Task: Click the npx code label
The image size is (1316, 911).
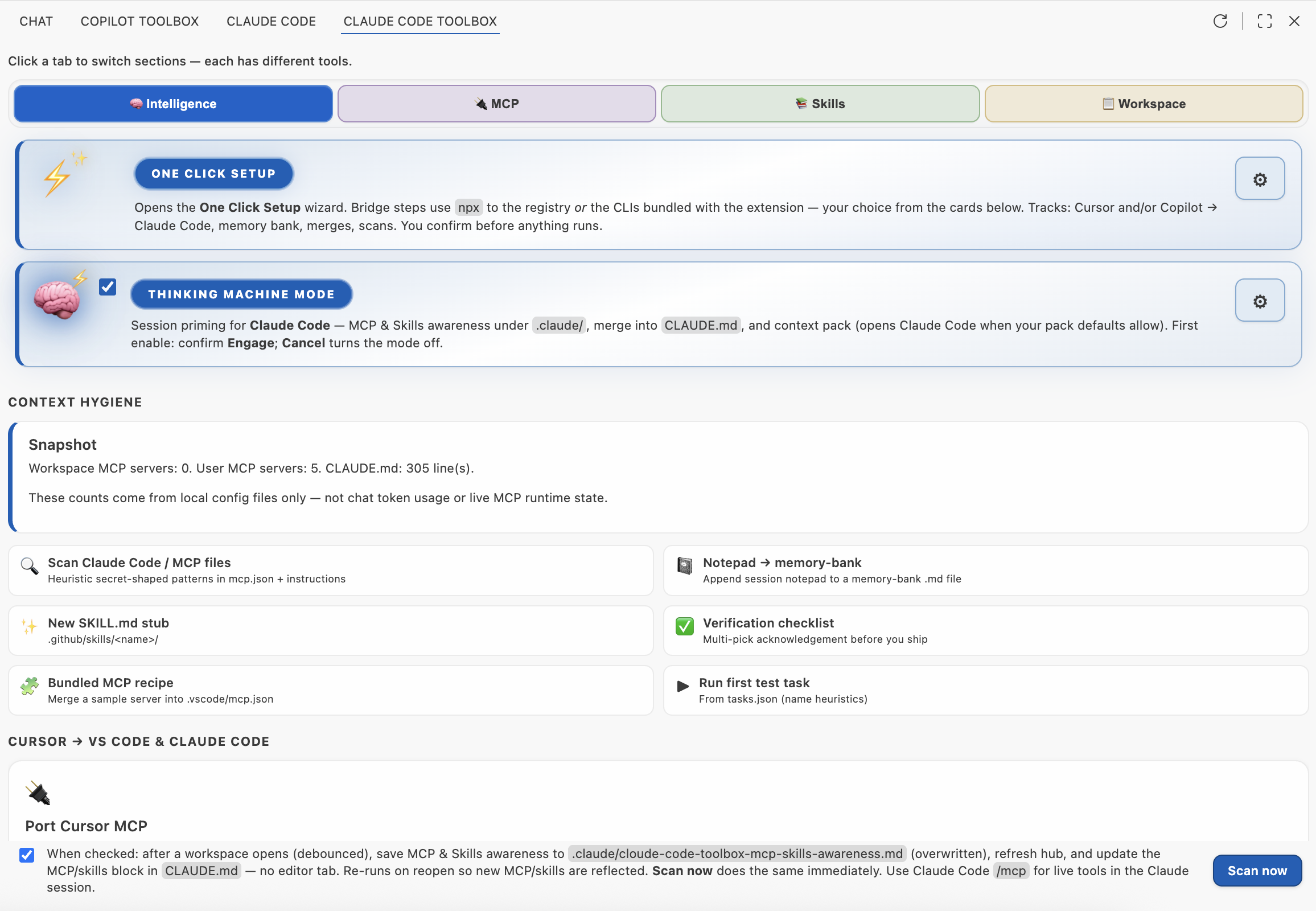Action: coord(468,207)
